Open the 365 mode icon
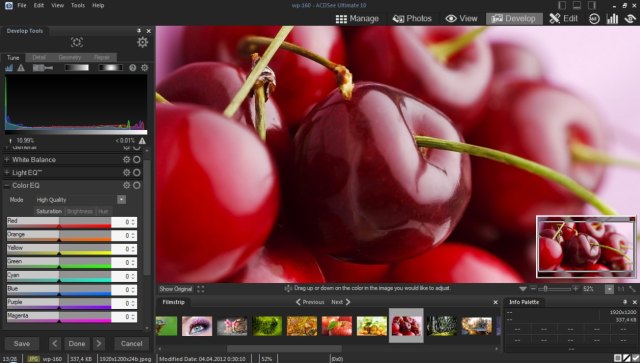Screen dimensions: 640x363 click(594, 18)
